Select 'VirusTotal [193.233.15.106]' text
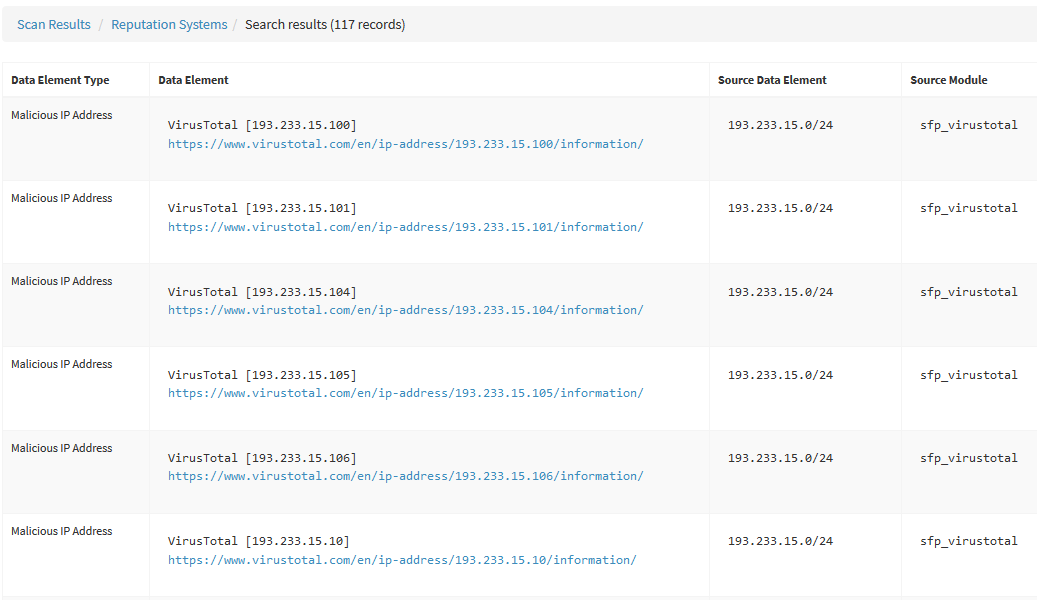1037x600 pixels. pos(262,458)
